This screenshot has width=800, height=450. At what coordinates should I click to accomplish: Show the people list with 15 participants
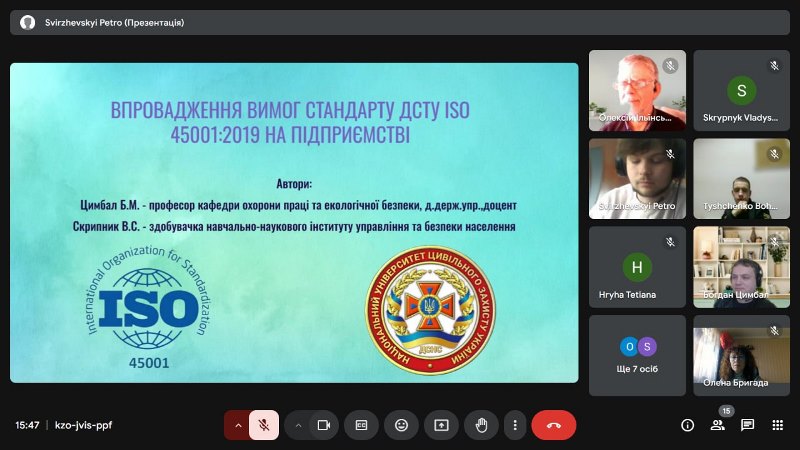pos(717,425)
